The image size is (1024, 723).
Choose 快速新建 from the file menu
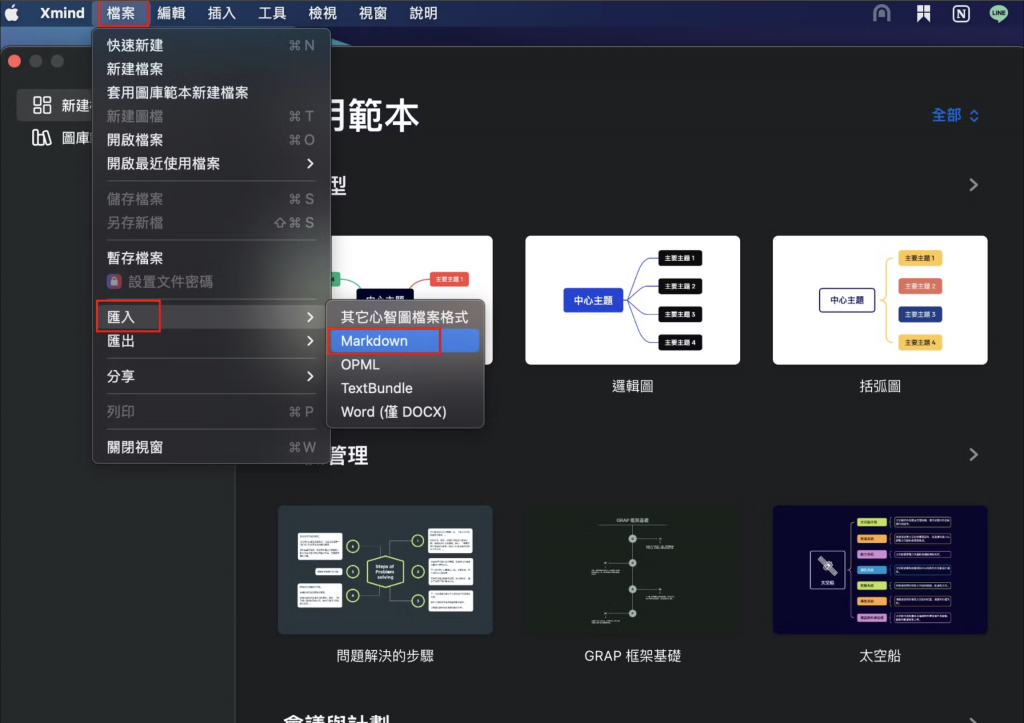tap(211, 45)
